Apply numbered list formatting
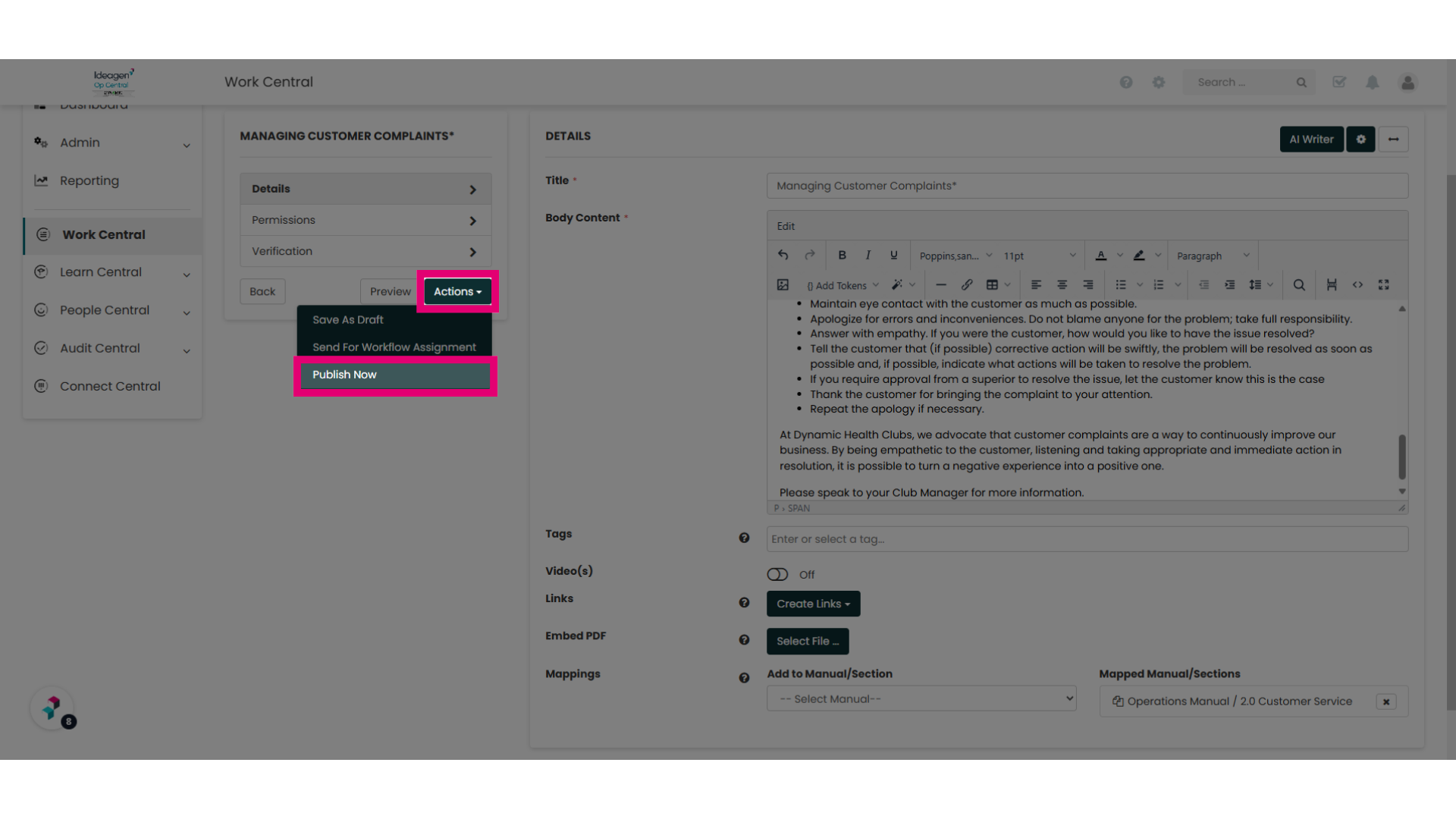Viewport: 1456px width, 819px height. [x=1159, y=284]
